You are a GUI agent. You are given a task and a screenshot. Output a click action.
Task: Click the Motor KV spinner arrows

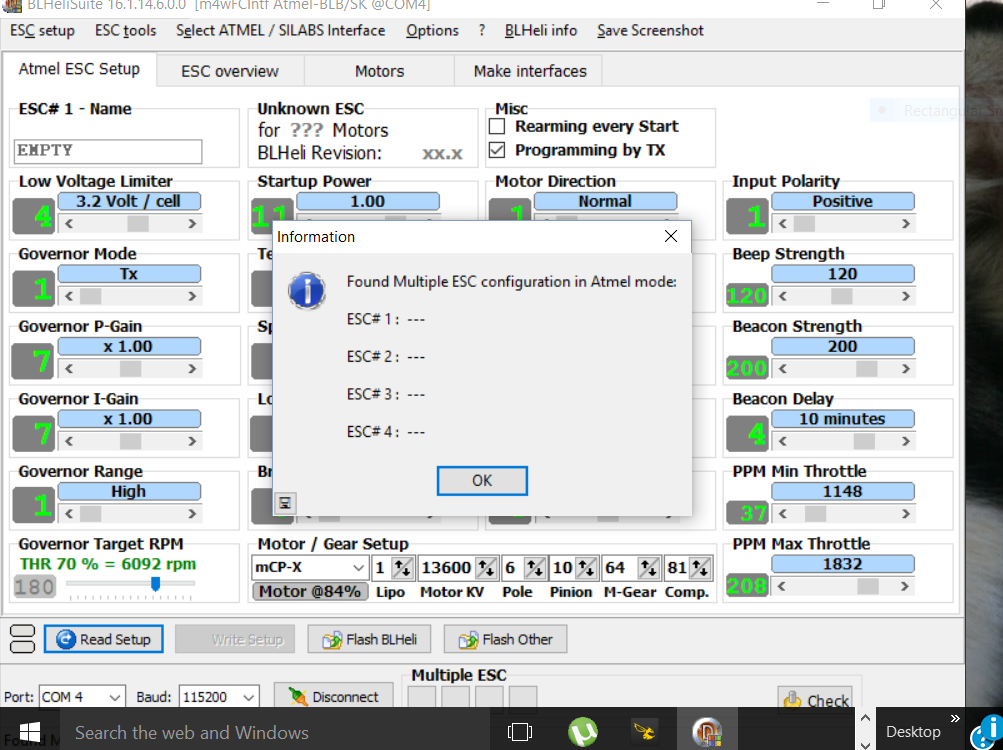pyautogui.click(x=486, y=567)
